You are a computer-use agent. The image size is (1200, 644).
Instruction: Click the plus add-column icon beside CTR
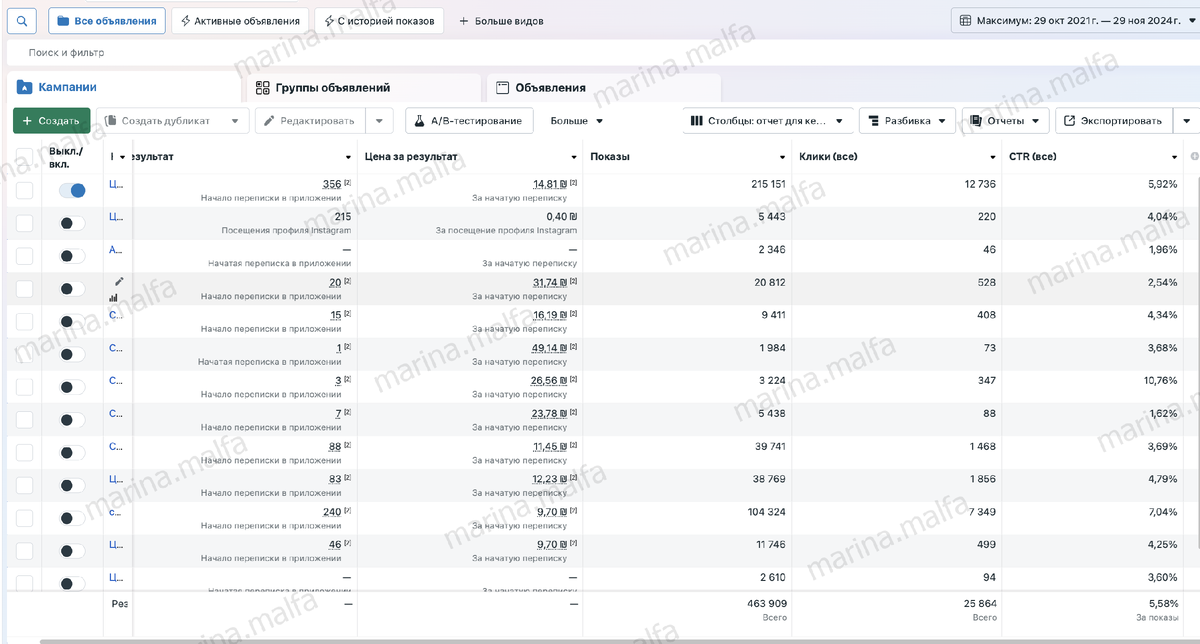[1194, 157]
